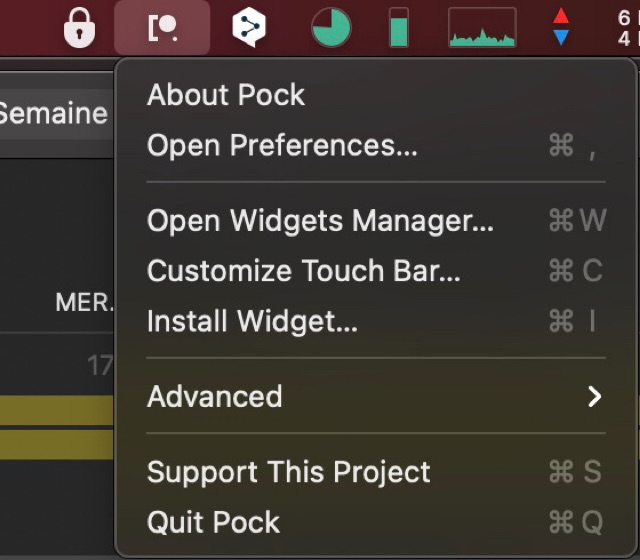Click the green pie chart status icon

pos(331,28)
